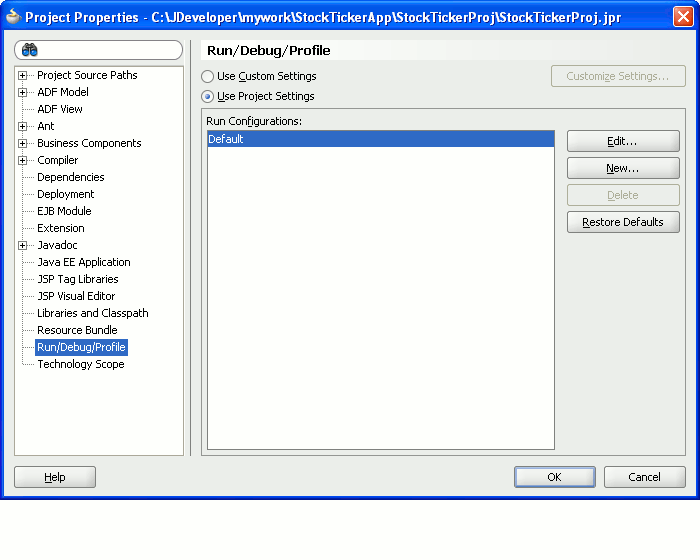The height and width of the screenshot is (560, 700).
Task: Click the binoculars search icon
Action: pos(30,50)
